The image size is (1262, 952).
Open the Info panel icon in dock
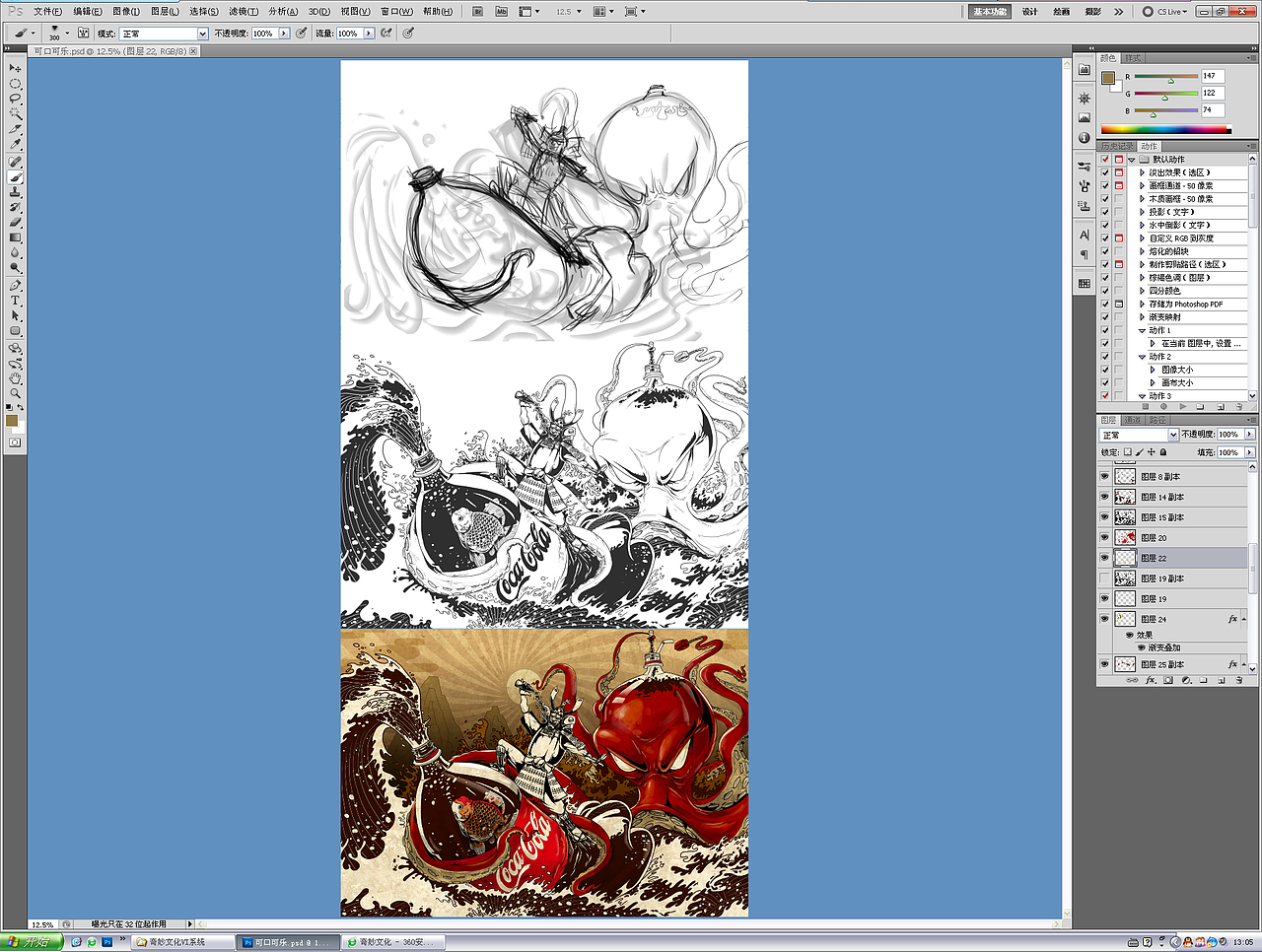pyautogui.click(x=1085, y=138)
